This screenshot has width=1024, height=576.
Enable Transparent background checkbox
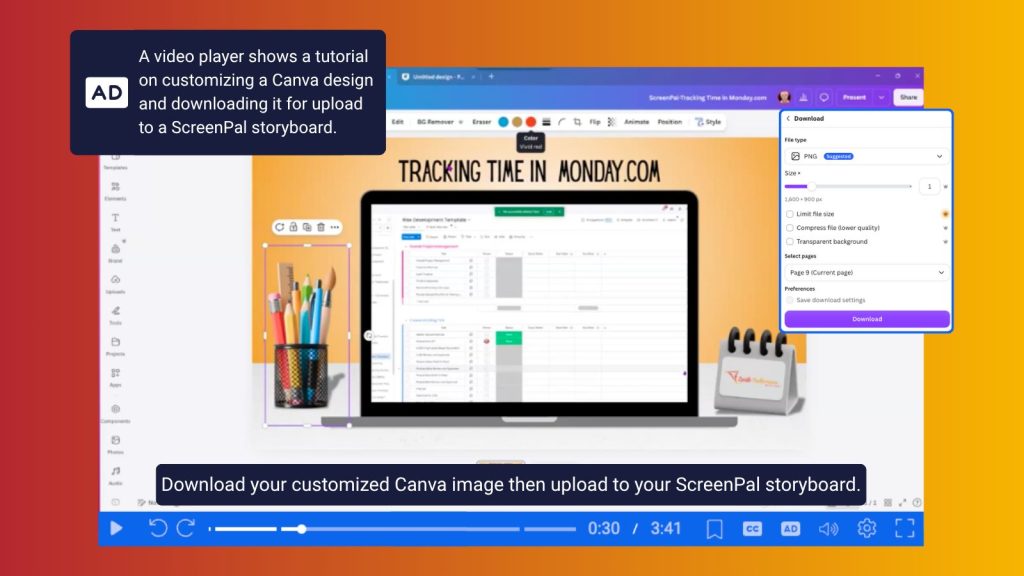790,241
